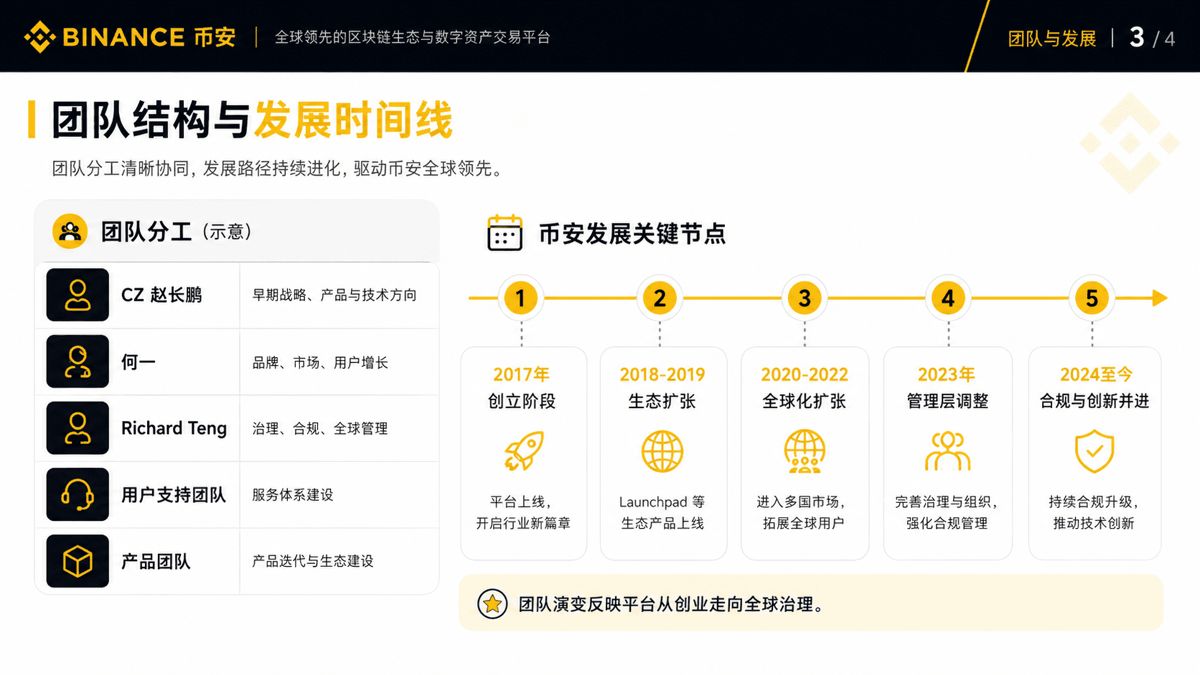Click the avatar icon next to 何一
The width and height of the screenshot is (1200, 675).
coord(78,361)
